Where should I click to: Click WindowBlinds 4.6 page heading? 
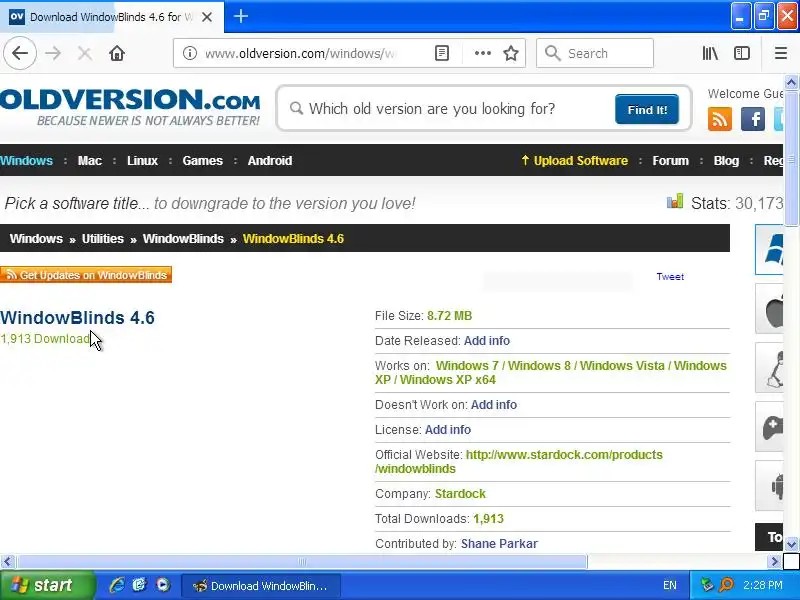(x=77, y=317)
